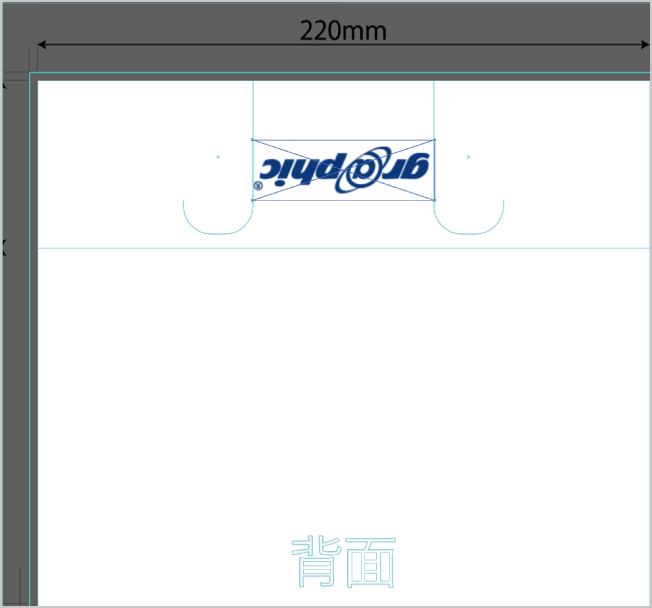This screenshot has width=652, height=608.
Task: Click the left arrowhead of dimension line
Action: (x=43, y=45)
